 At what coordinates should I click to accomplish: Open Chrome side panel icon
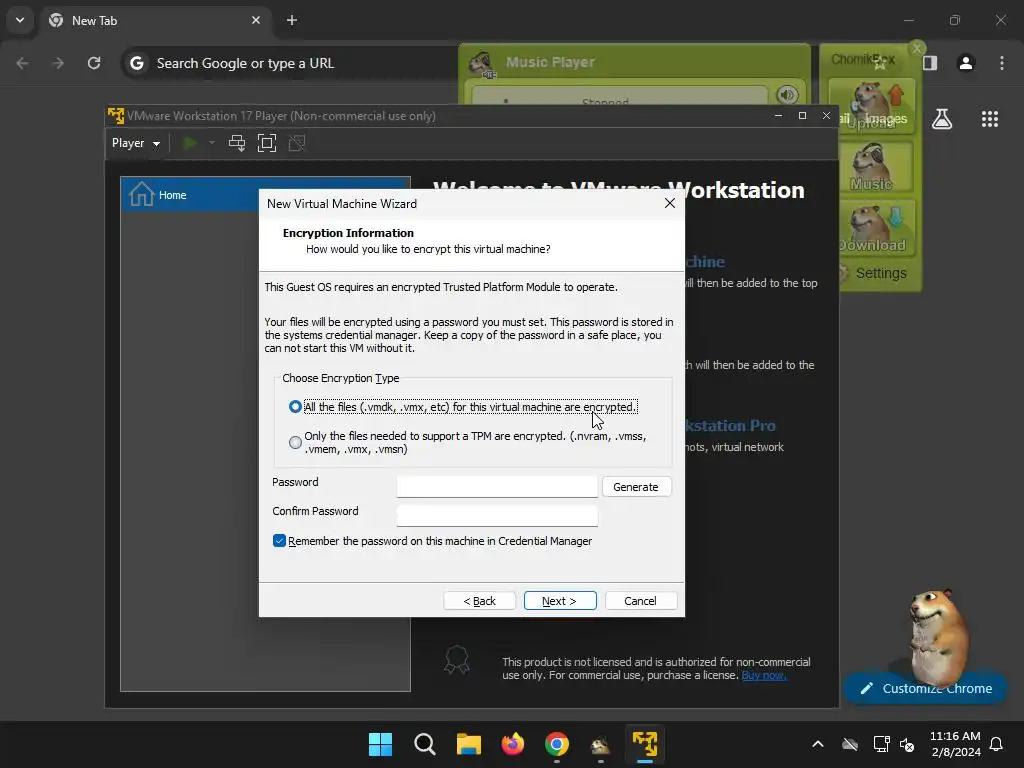coord(930,63)
